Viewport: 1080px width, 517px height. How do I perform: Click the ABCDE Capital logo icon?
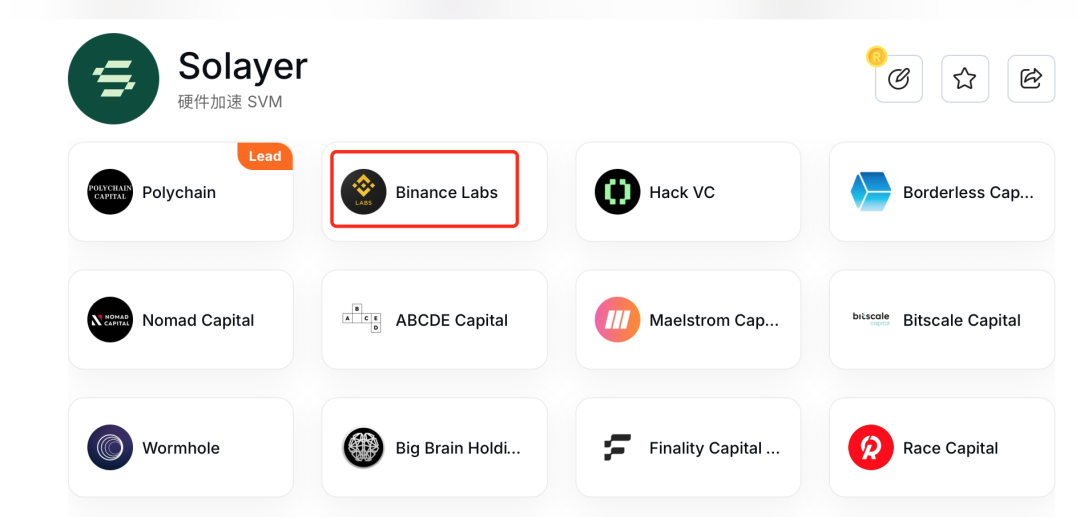pyautogui.click(x=363, y=320)
